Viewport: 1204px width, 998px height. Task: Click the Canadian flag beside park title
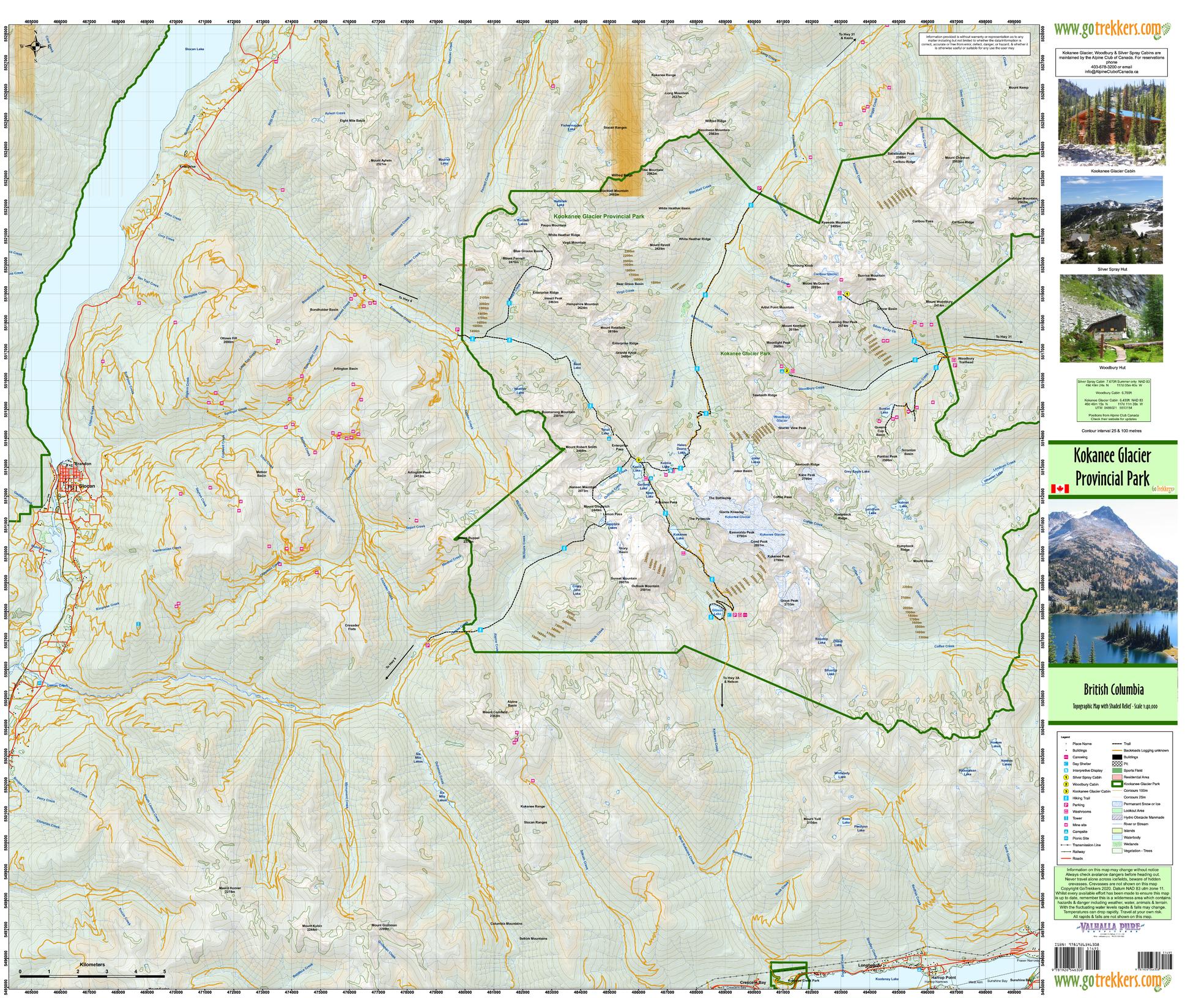click(1060, 489)
